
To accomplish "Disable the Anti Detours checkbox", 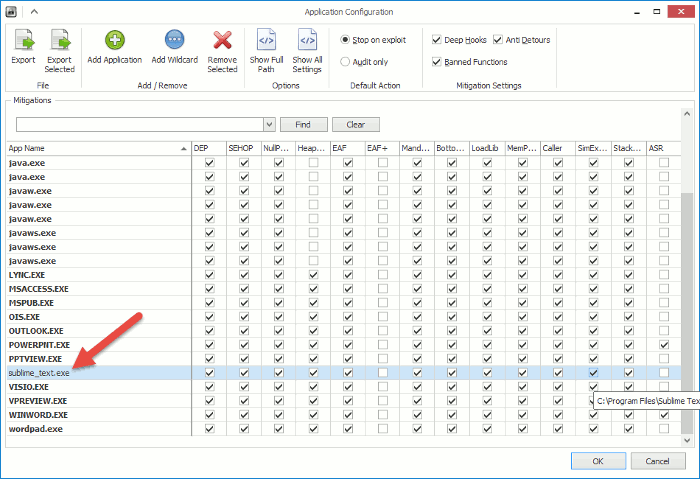I will (x=498, y=40).
